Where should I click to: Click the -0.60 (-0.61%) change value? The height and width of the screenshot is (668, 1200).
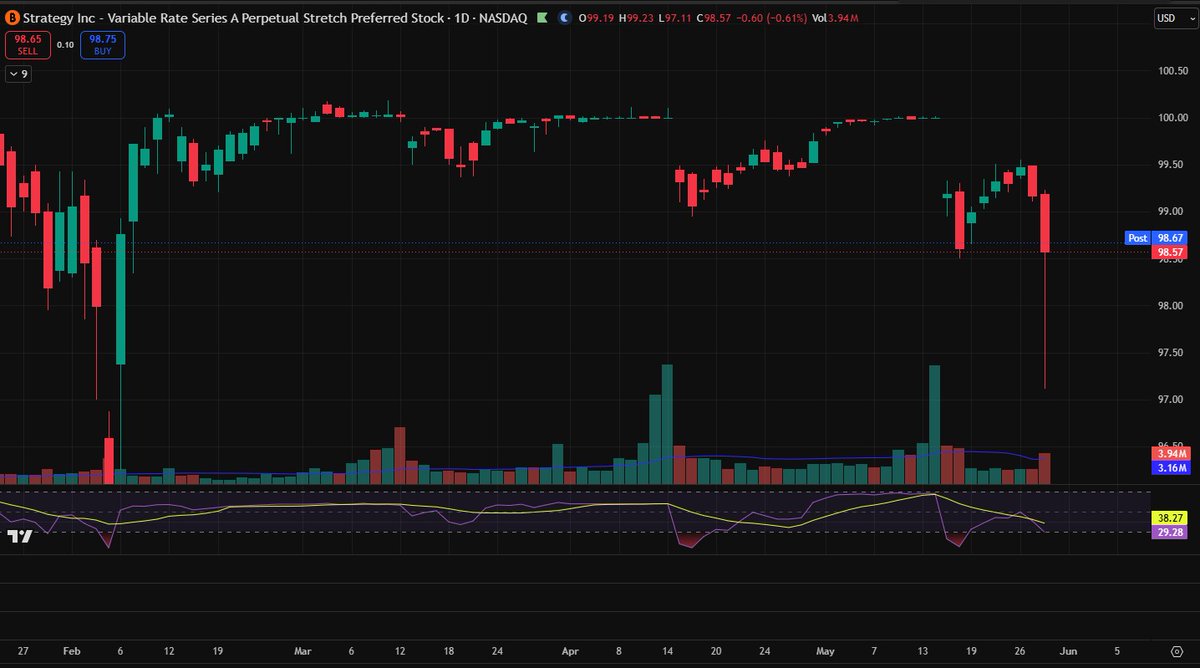[x=771, y=18]
